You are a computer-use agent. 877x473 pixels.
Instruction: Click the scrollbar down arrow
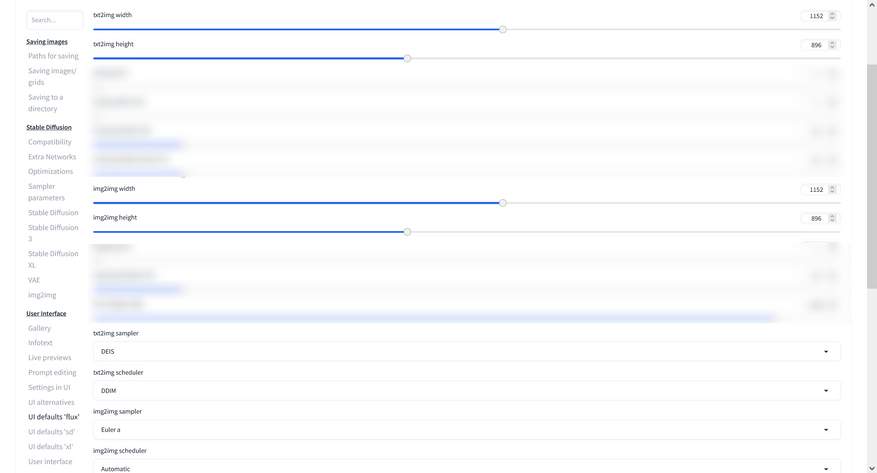coord(872,468)
